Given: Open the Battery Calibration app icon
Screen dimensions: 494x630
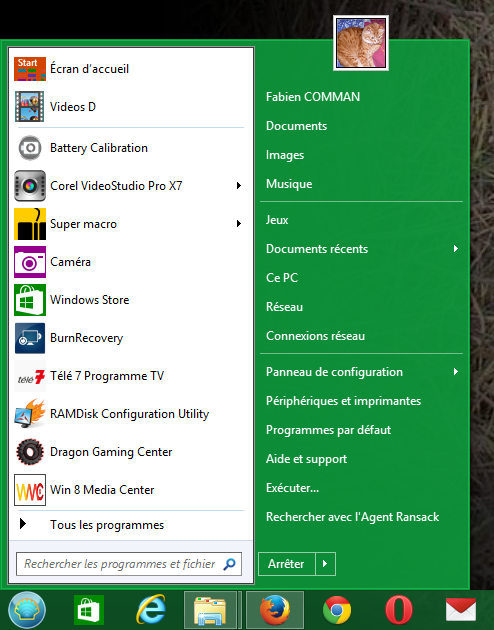Looking at the screenshot, I should click(x=30, y=148).
